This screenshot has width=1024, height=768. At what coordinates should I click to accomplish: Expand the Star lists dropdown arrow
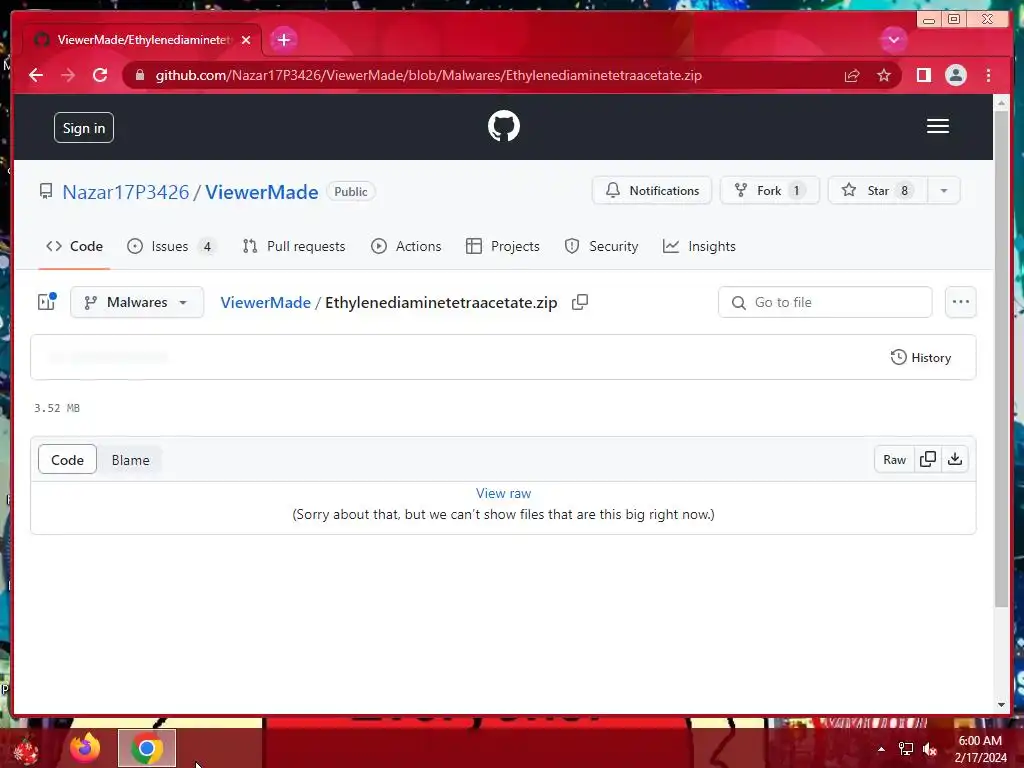(944, 191)
